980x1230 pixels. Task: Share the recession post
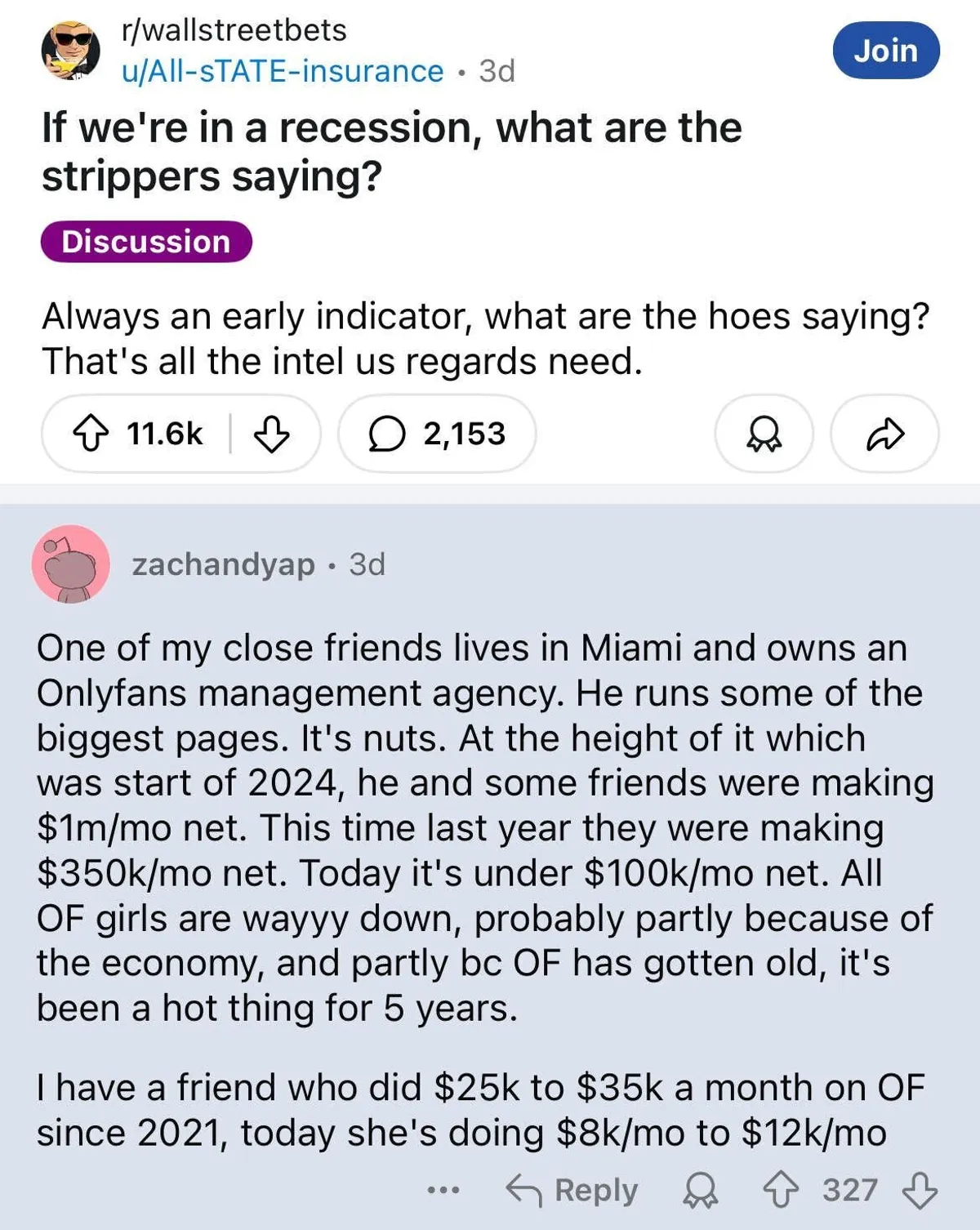[884, 434]
